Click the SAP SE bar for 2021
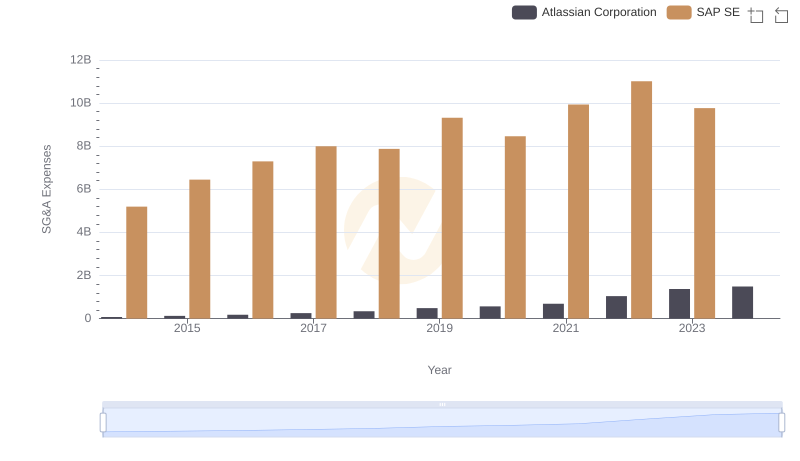 tap(579, 212)
